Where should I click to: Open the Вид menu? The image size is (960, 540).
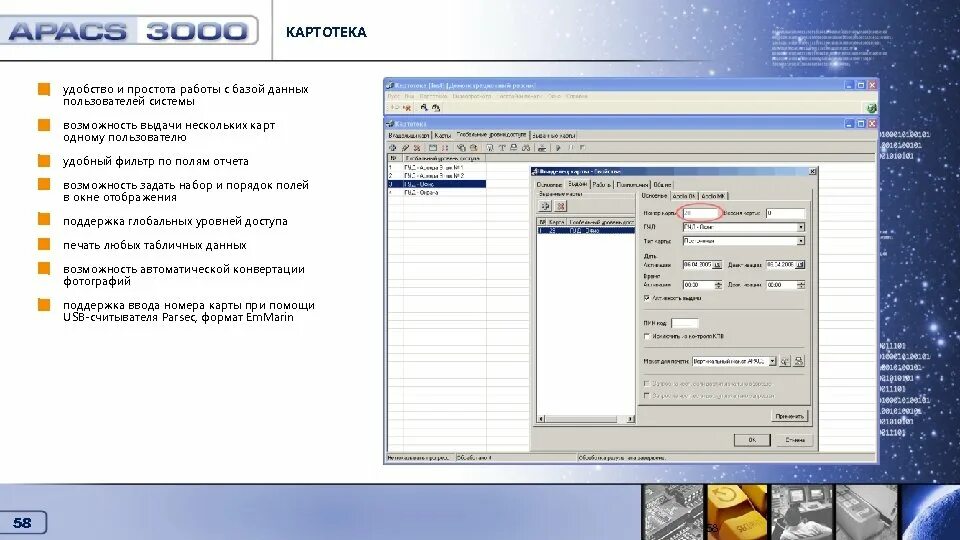(409, 97)
